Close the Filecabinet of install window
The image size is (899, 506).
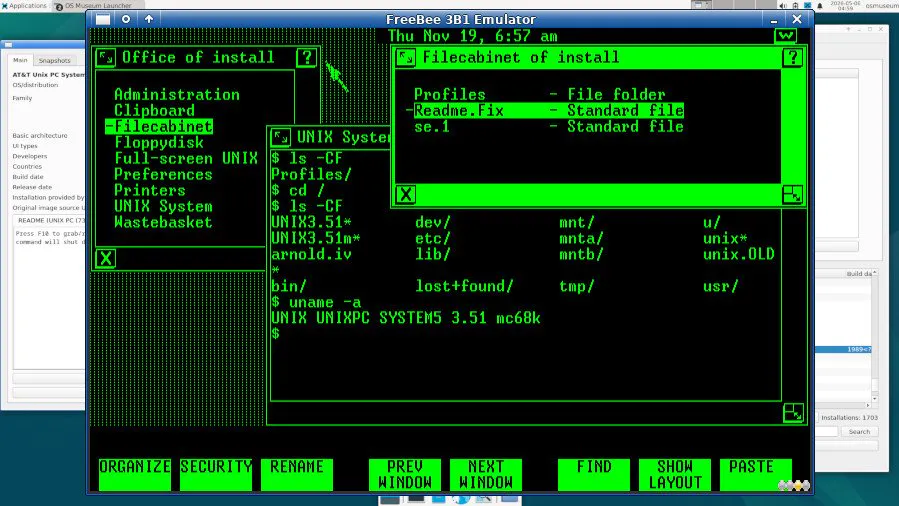(x=405, y=194)
